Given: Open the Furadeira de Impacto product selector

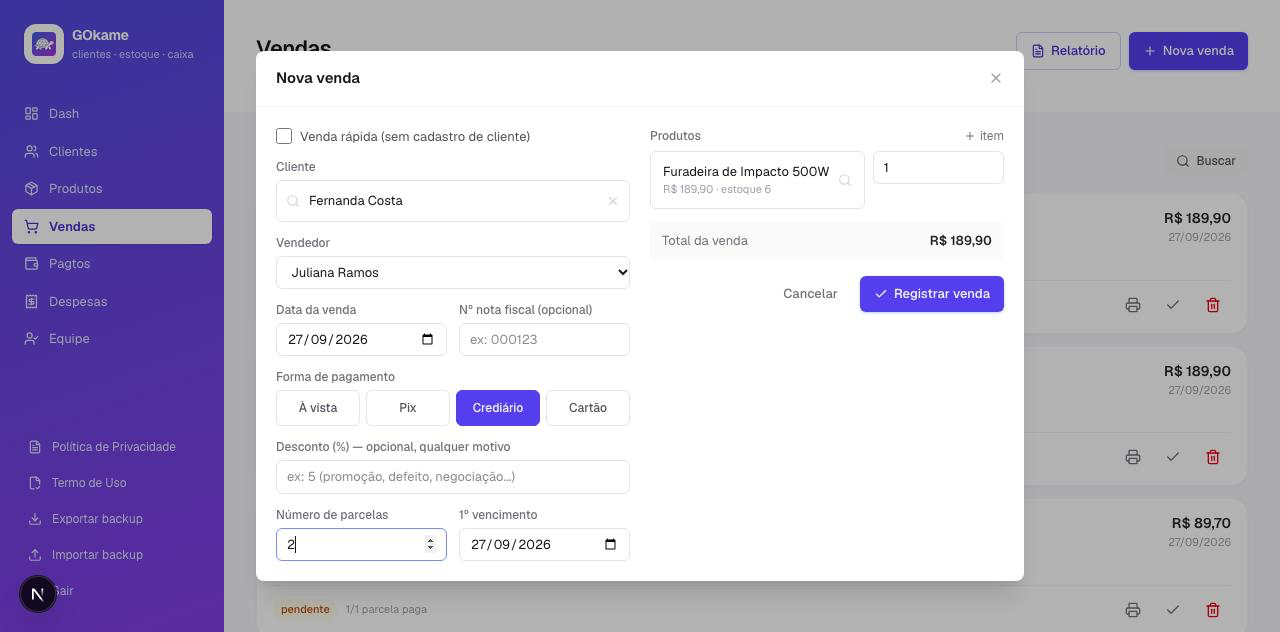Looking at the screenshot, I should coord(757,180).
